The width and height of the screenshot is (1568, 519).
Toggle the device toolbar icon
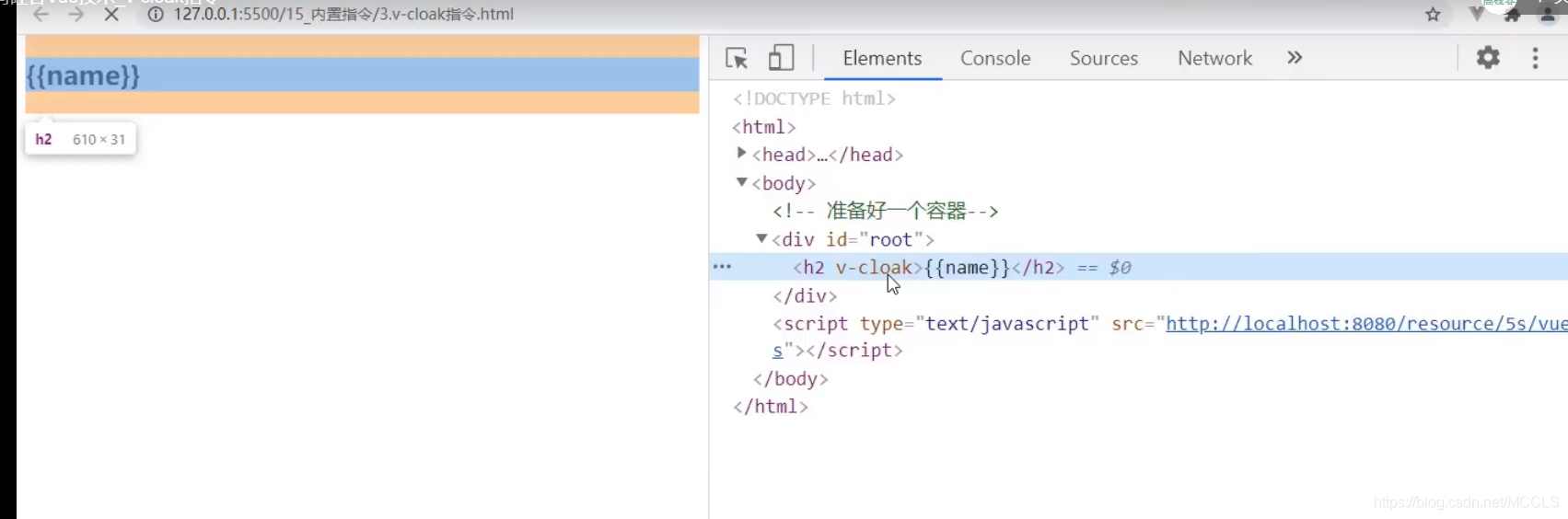point(781,58)
